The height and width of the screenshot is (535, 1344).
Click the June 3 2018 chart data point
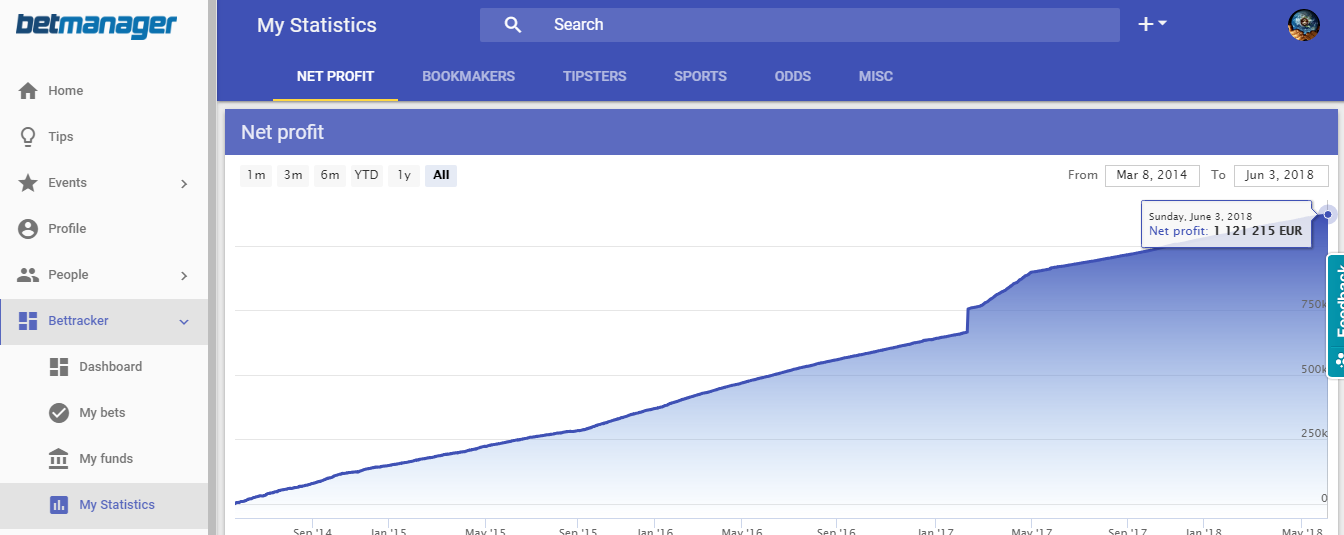point(1328,213)
